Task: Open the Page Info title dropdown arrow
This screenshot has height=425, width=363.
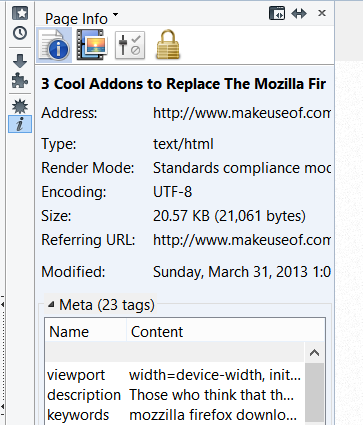Action: [x=115, y=15]
